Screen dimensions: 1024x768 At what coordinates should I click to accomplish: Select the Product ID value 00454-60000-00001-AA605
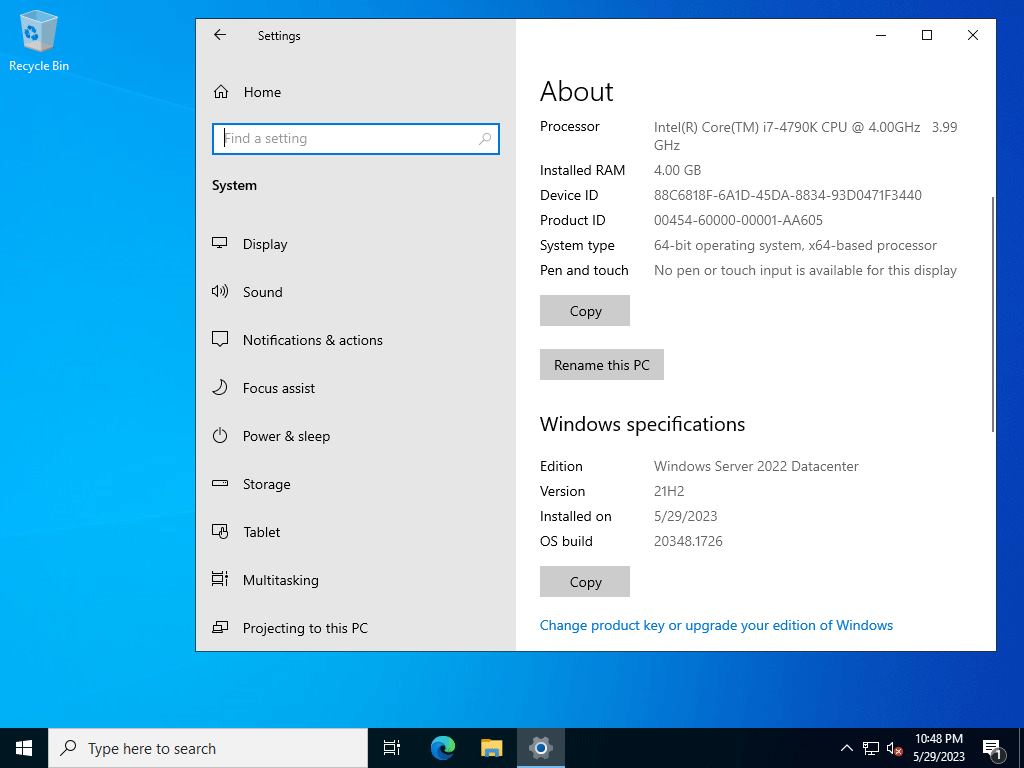pyautogui.click(x=738, y=221)
